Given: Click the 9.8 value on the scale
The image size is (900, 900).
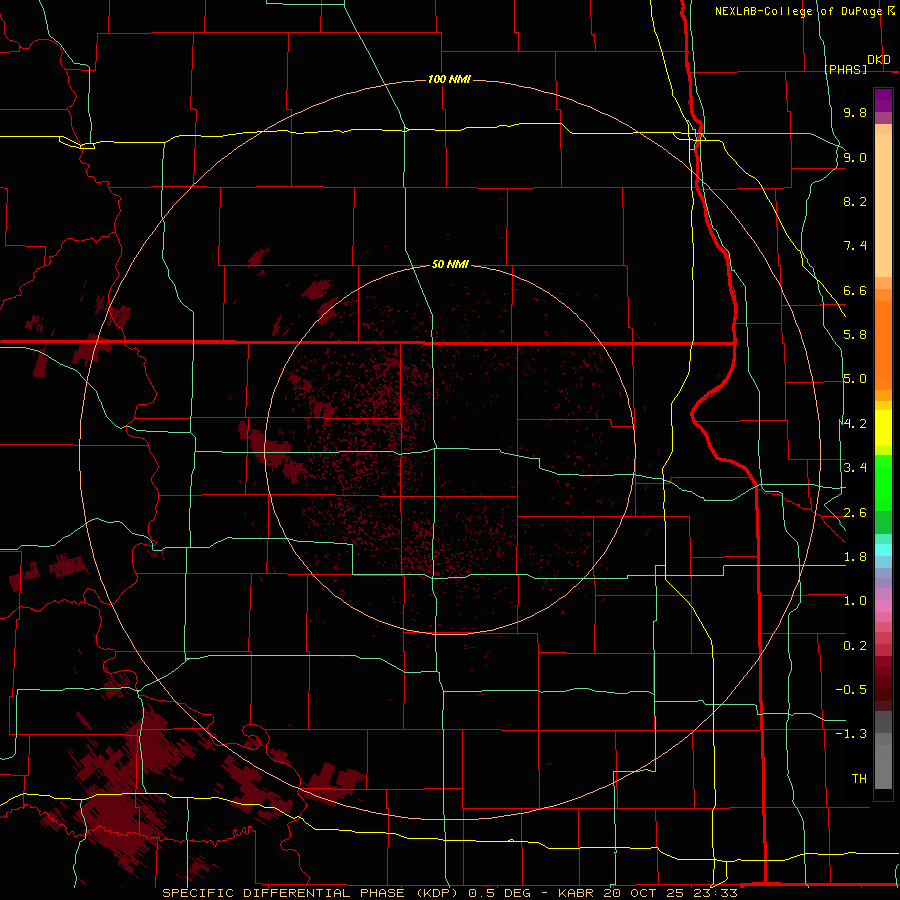Looking at the screenshot, I should [x=855, y=112].
